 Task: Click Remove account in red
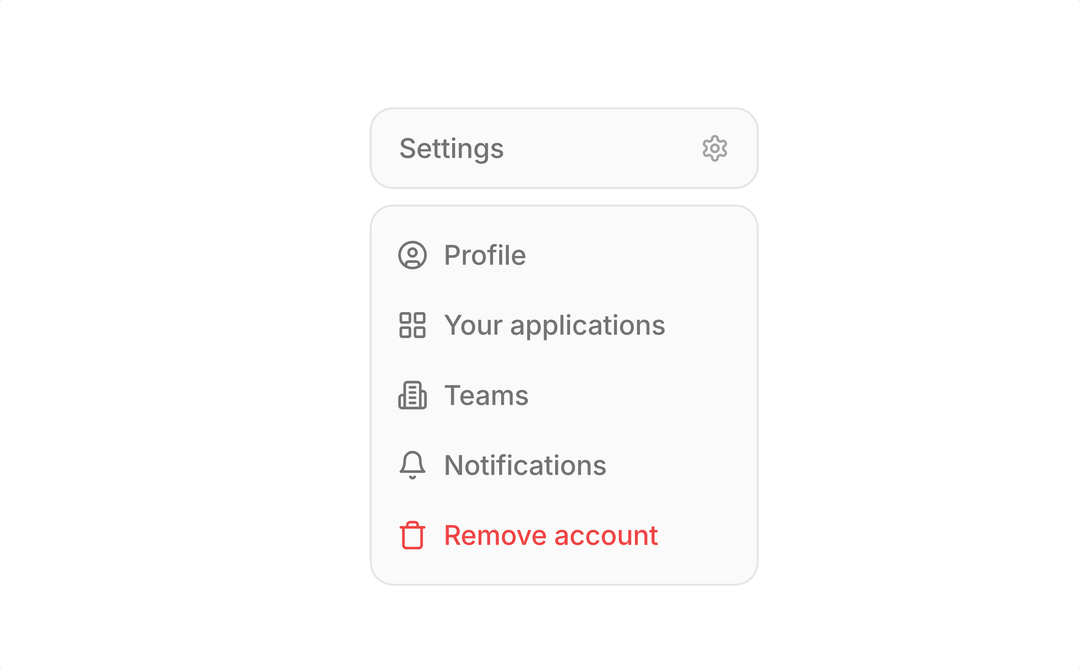(x=550, y=535)
